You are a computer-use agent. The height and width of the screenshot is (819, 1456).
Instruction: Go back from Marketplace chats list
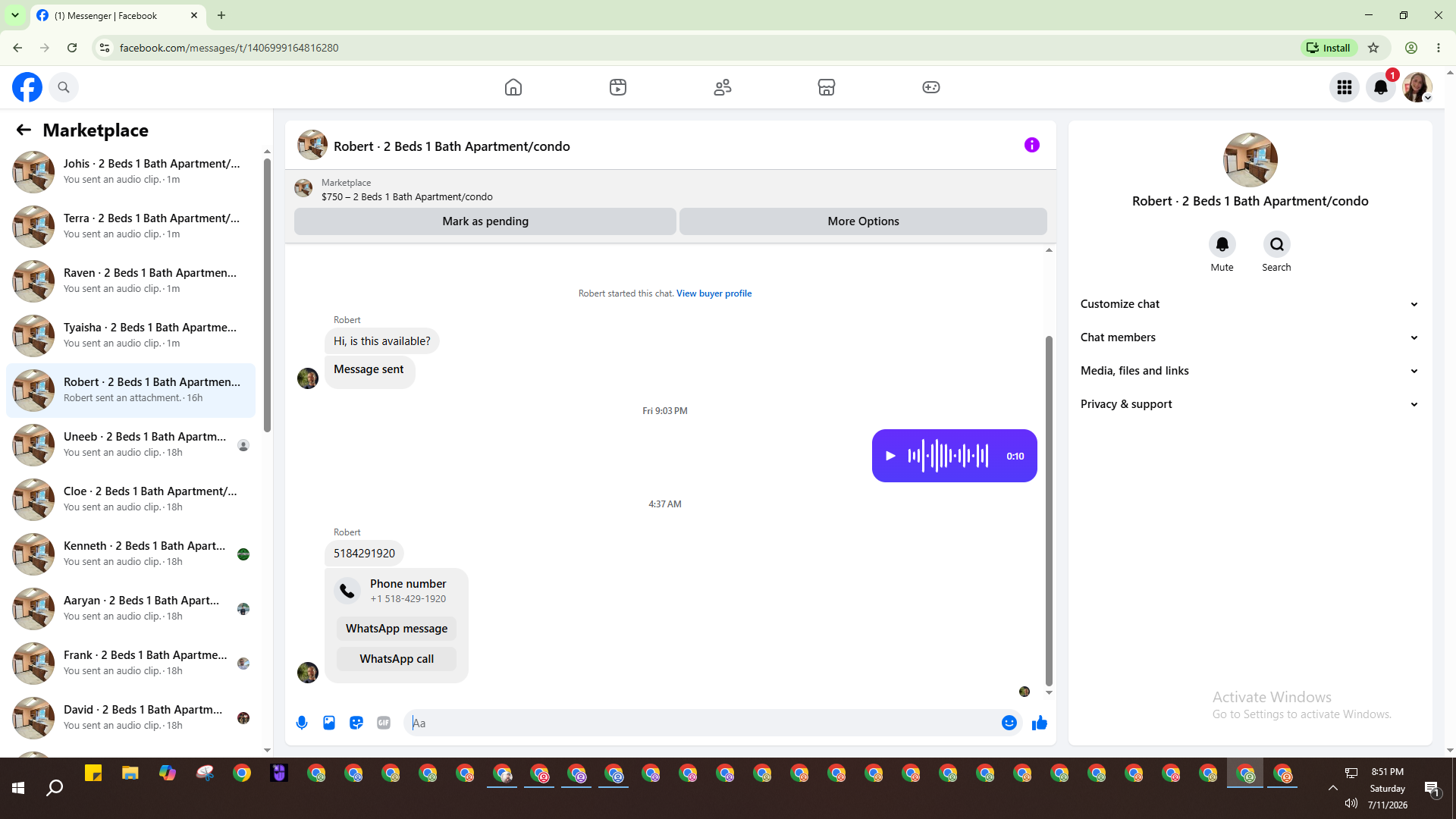[24, 130]
